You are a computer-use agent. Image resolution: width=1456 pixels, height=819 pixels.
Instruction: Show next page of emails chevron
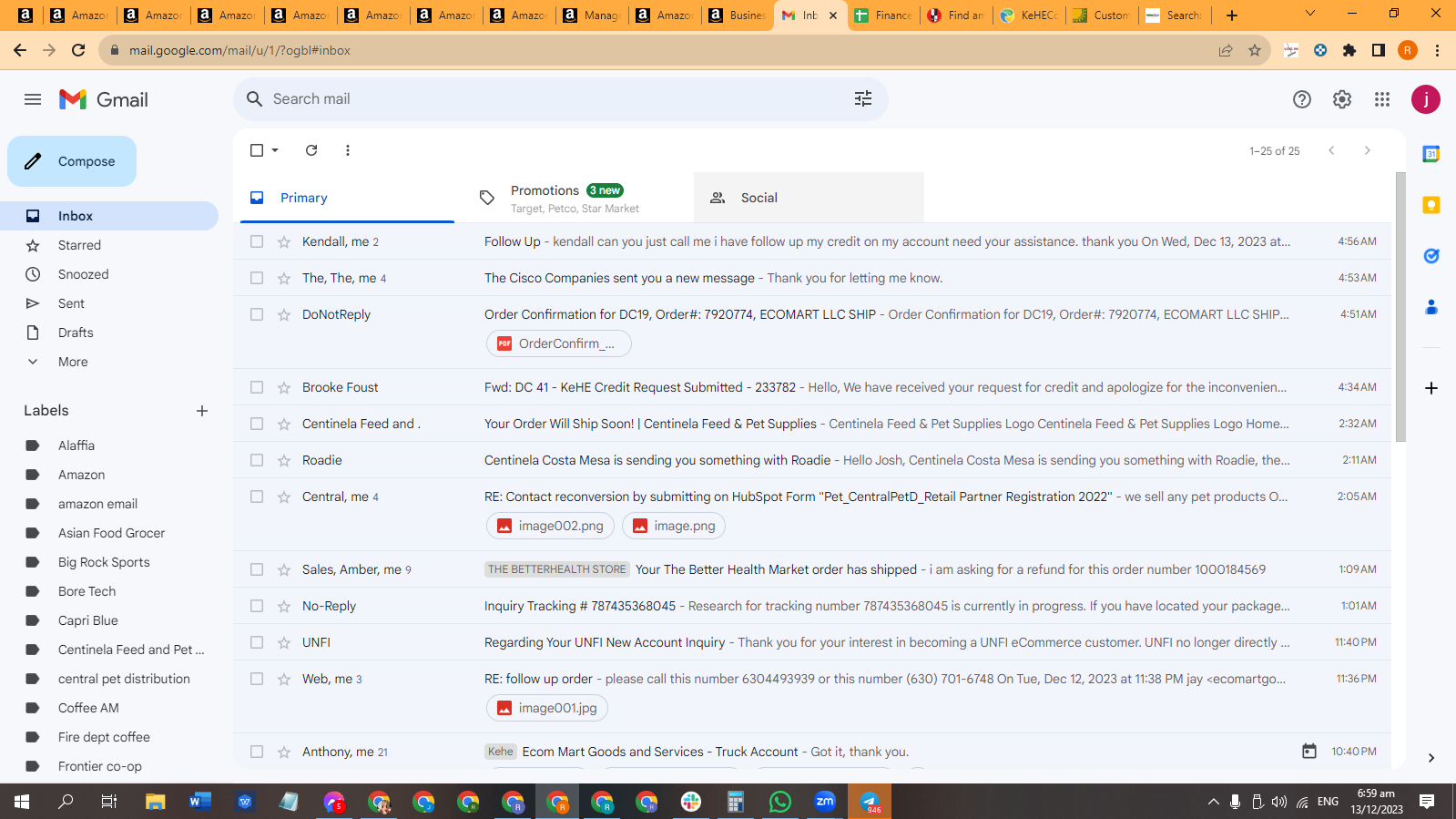(1367, 150)
